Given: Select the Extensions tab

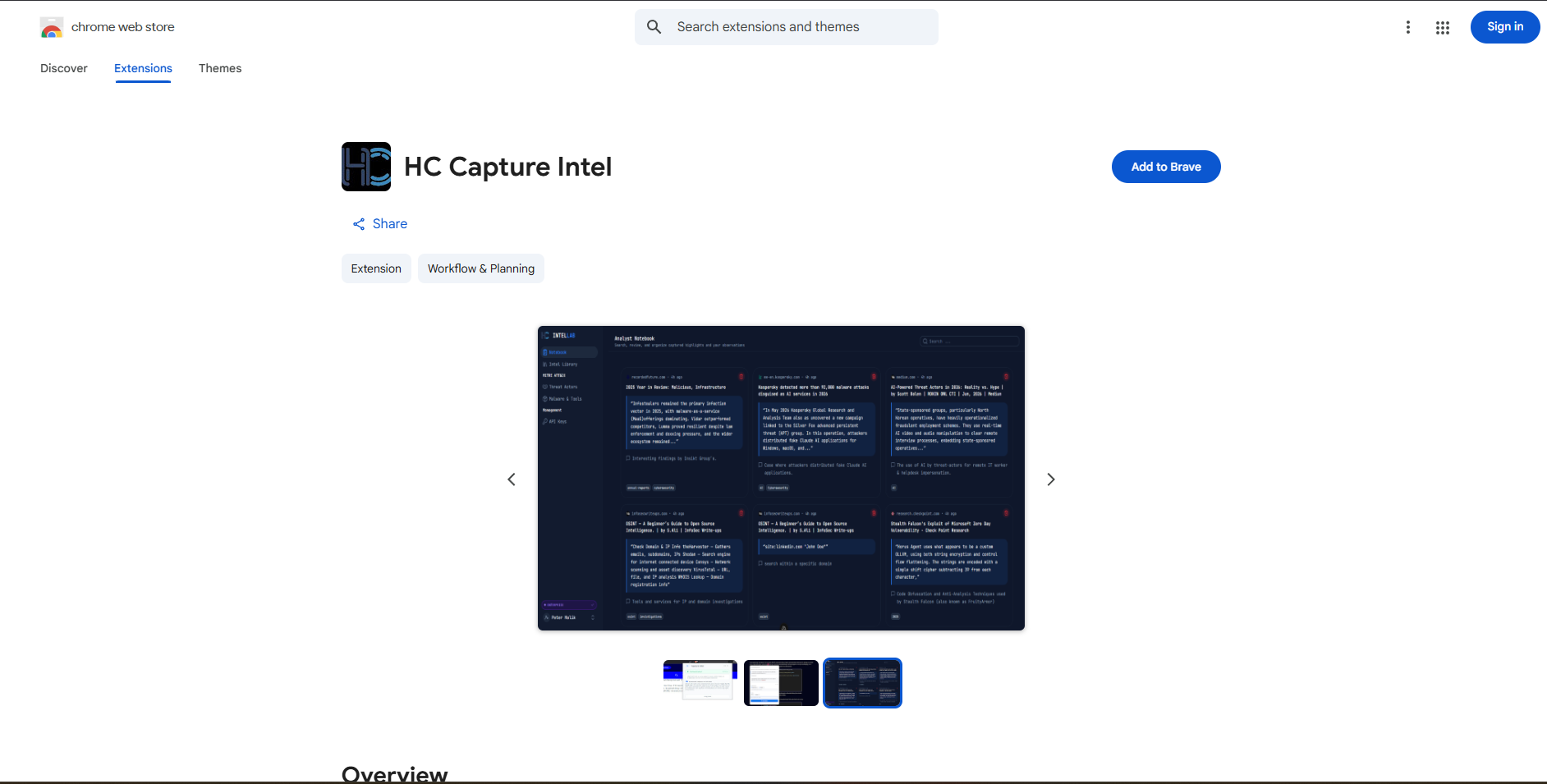Looking at the screenshot, I should click(143, 68).
